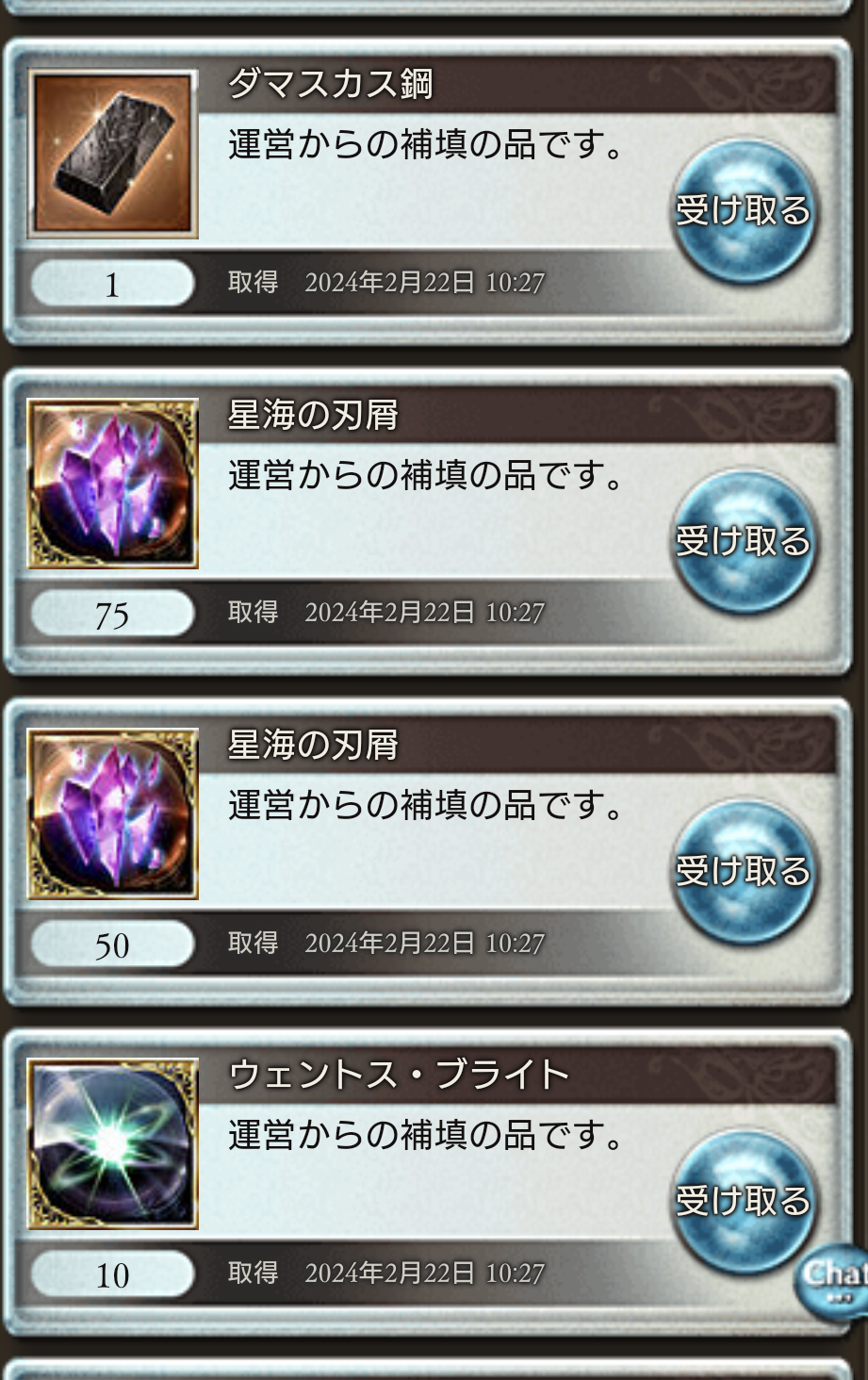The image size is (868, 1380).
Task: Tap the description text under ウェントス・ブライト
Action: click(426, 1135)
